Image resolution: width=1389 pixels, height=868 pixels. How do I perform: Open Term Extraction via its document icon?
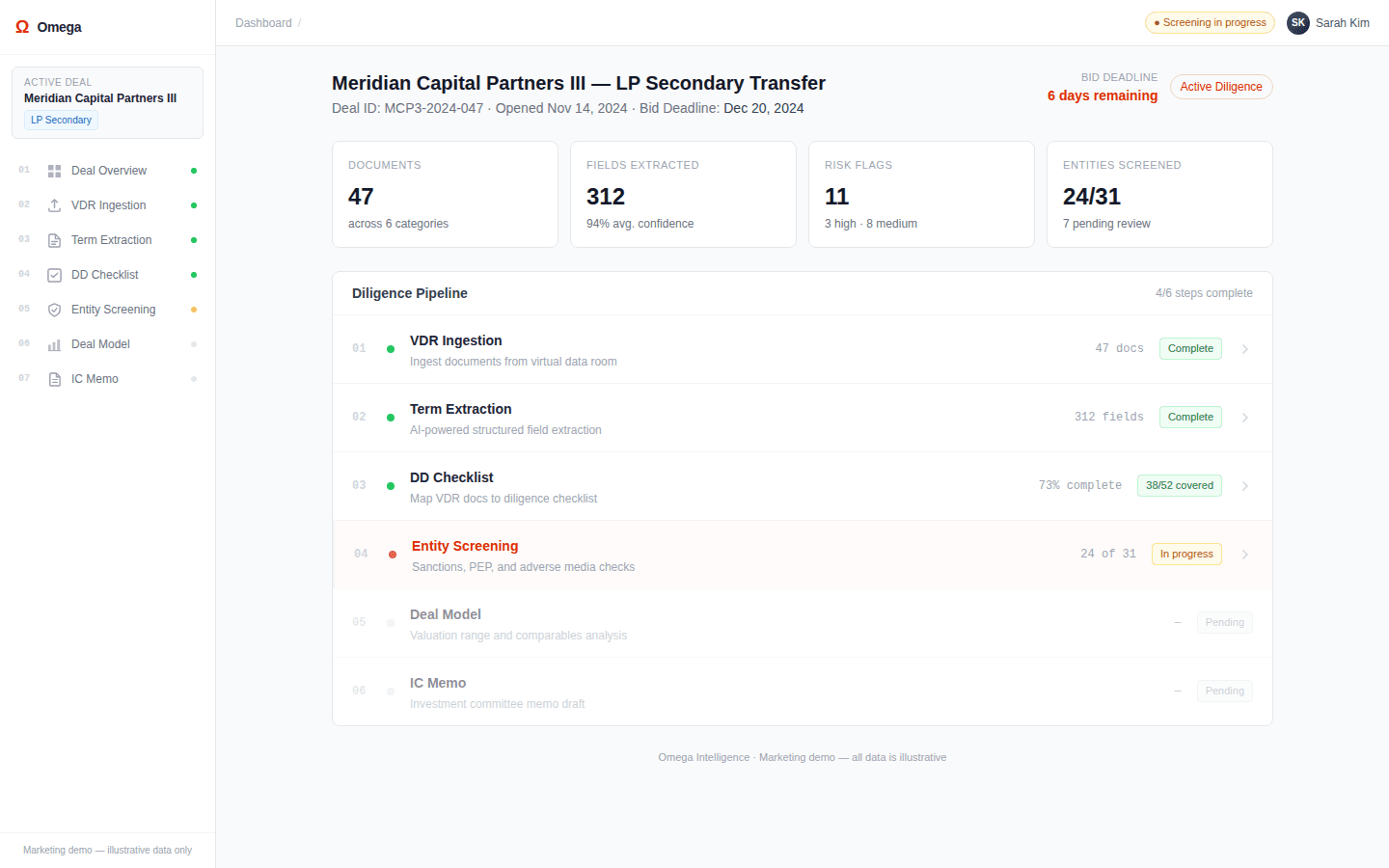(x=54, y=239)
